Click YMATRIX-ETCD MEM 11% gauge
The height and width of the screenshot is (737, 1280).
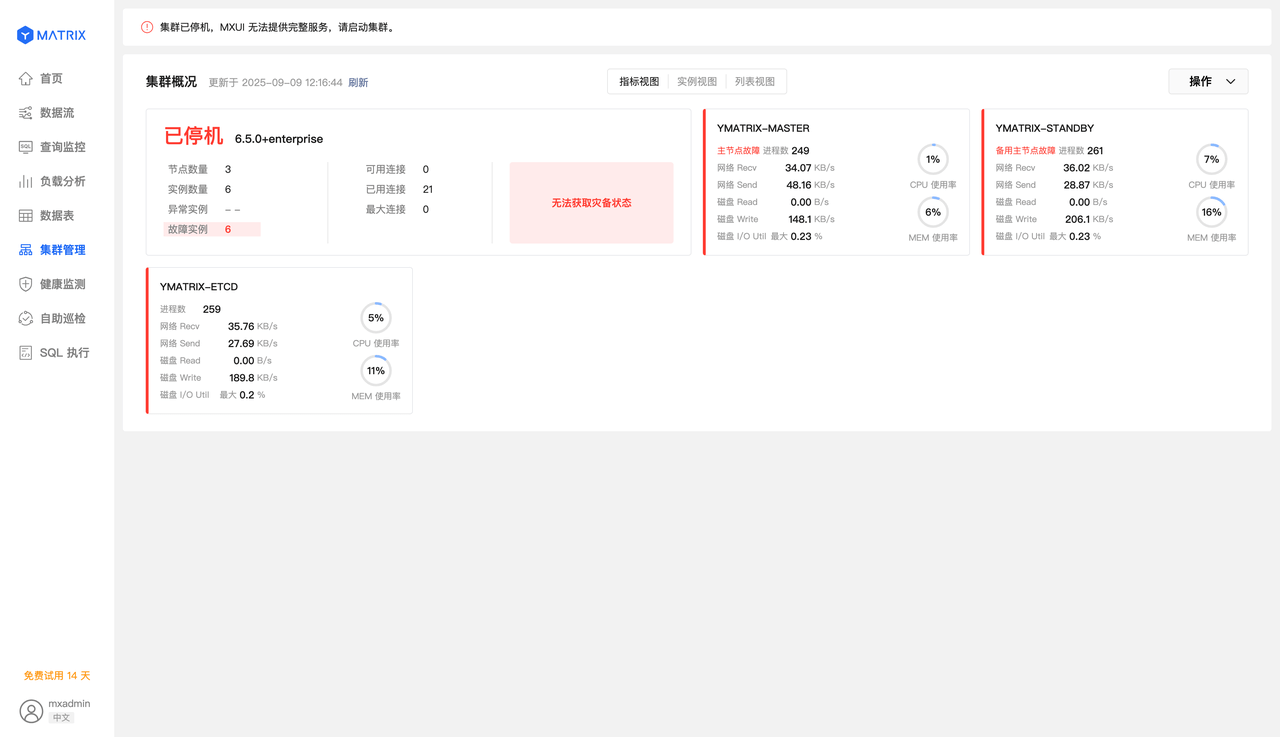click(376, 371)
